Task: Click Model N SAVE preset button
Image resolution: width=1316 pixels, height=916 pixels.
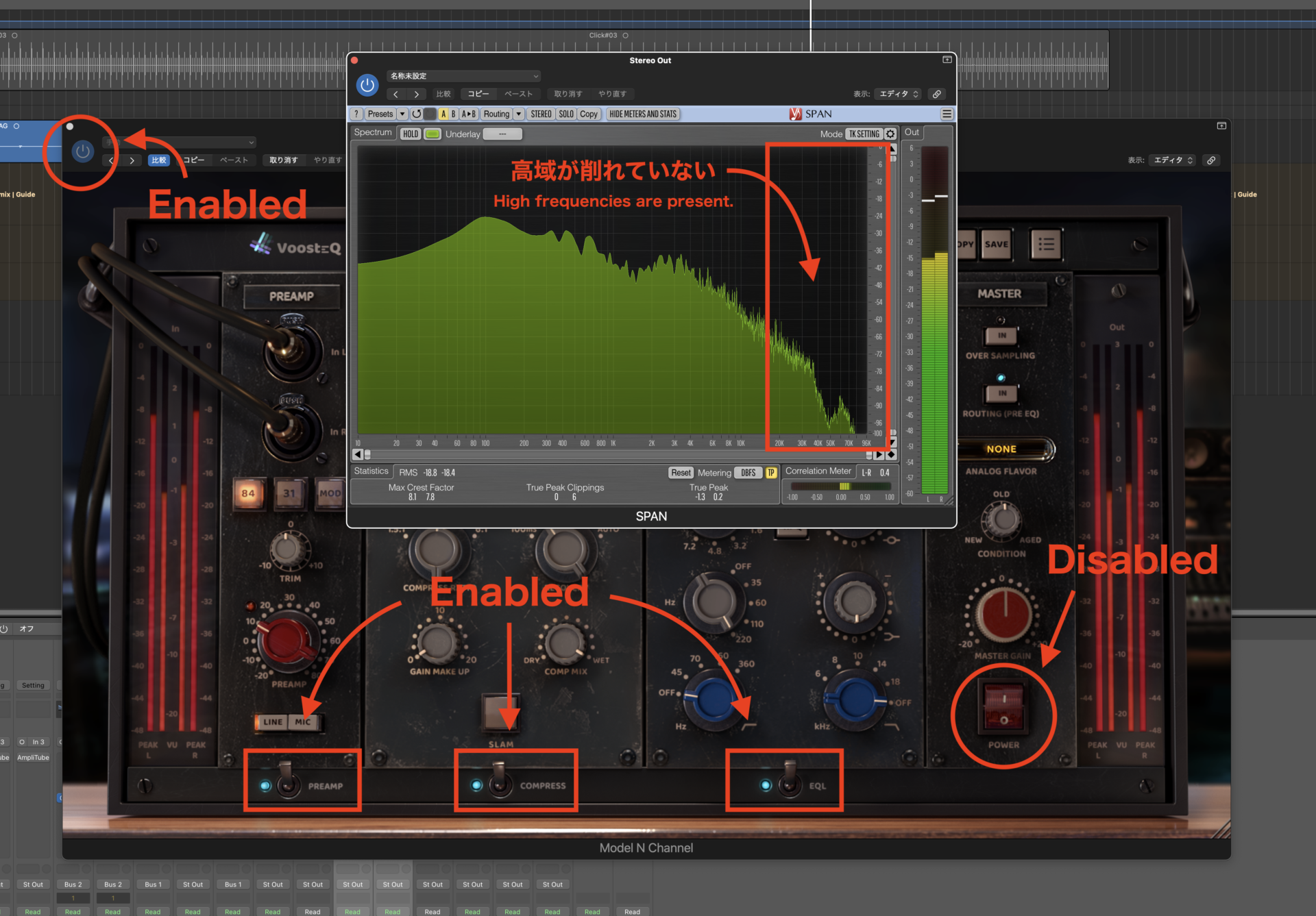Action: pos(996,245)
